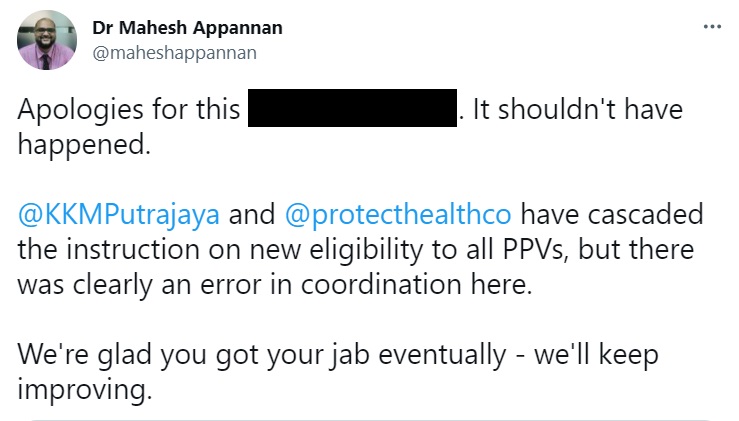
Task: Click the divider line below the tweet
Action: tap(369, 419)
